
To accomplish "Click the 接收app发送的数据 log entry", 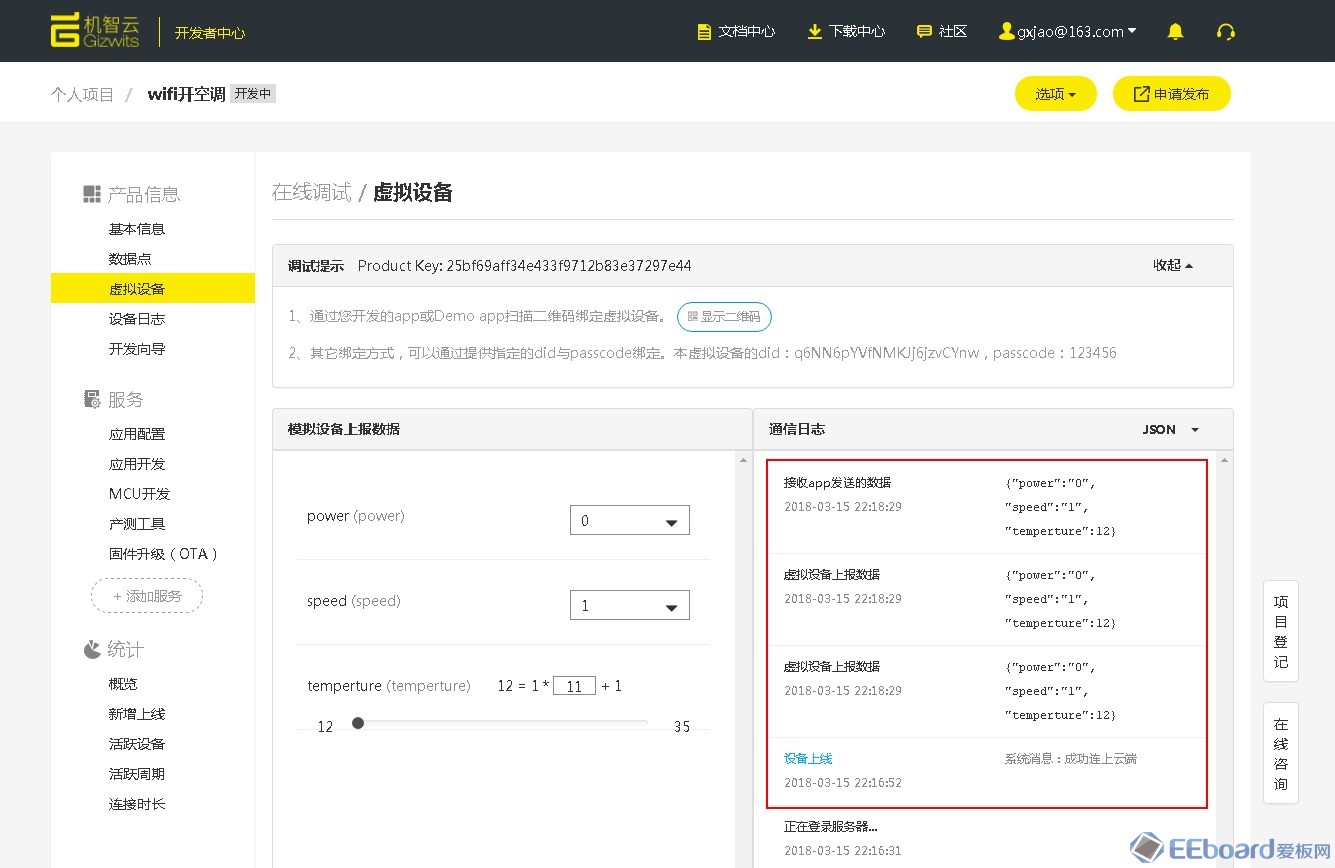I will point(837,483).
